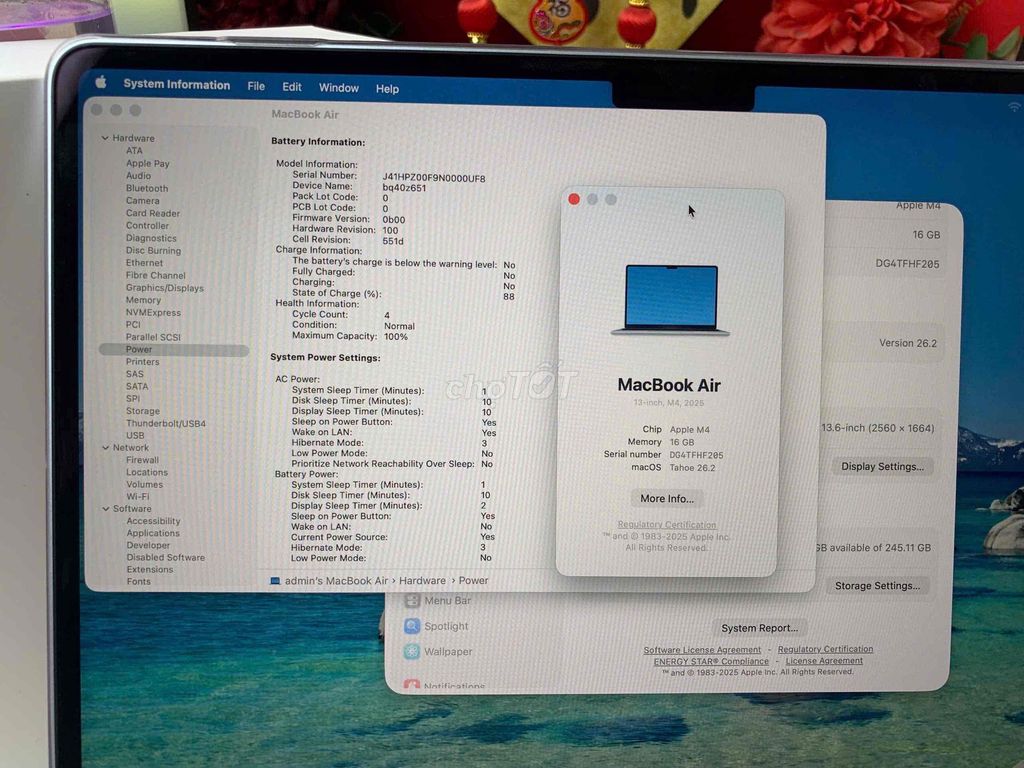Select Fonts under Software
The image size is (1024, 768).
138,581
